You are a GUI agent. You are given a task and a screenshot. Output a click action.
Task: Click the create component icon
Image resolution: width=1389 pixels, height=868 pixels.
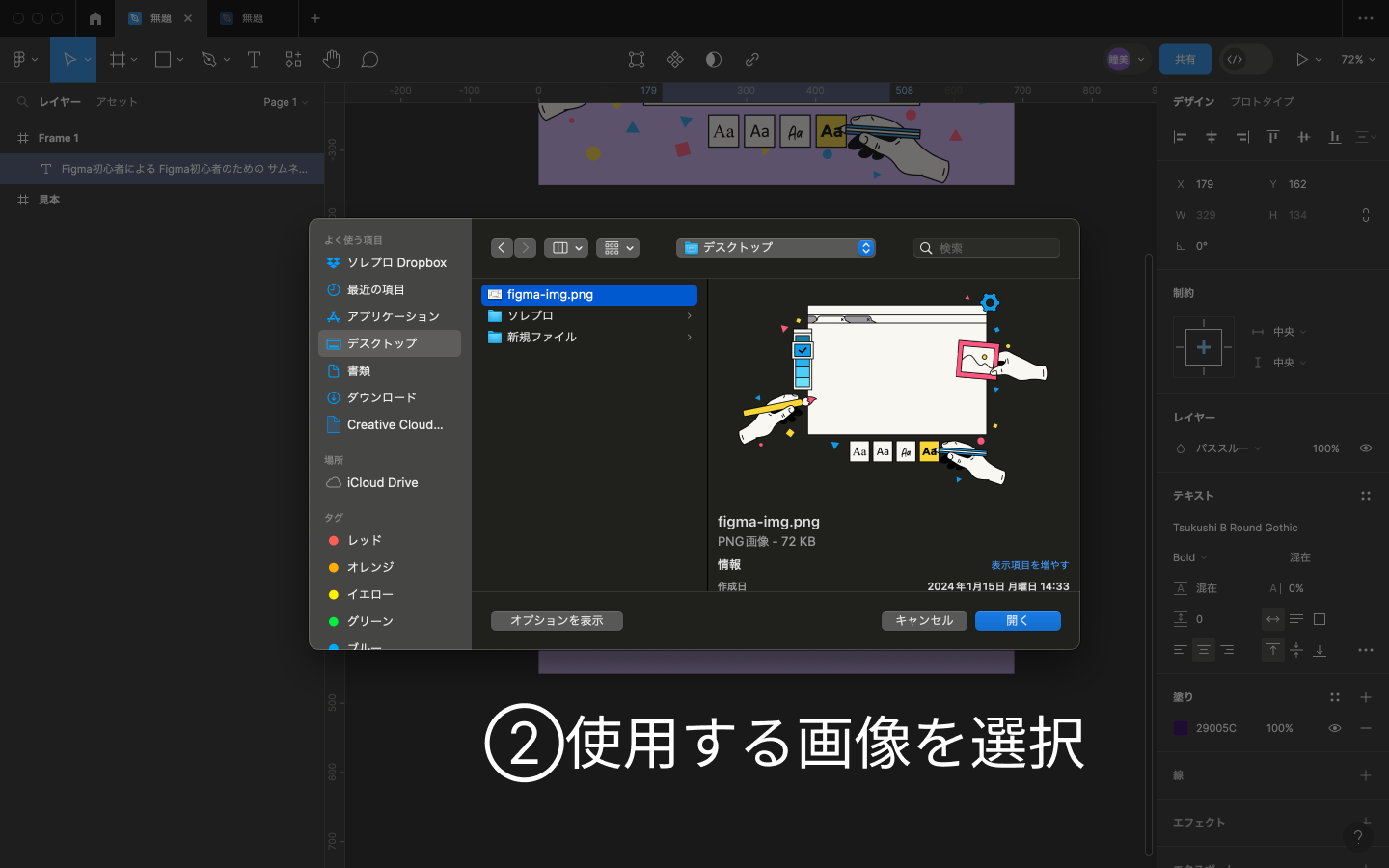675,60
